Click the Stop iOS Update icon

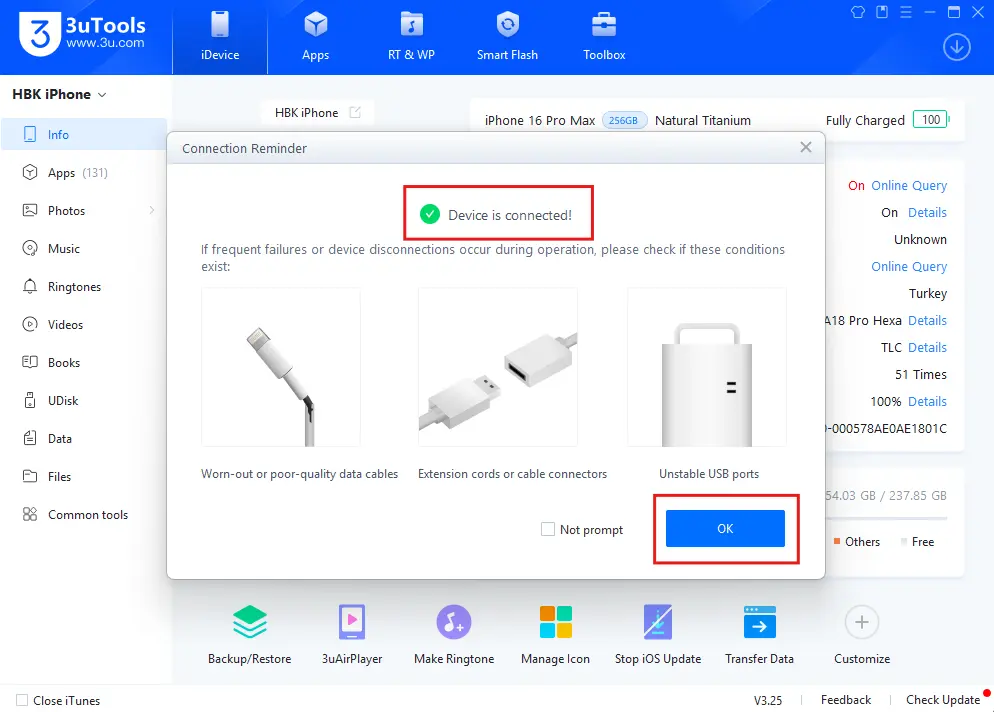[x=657, y=622]
